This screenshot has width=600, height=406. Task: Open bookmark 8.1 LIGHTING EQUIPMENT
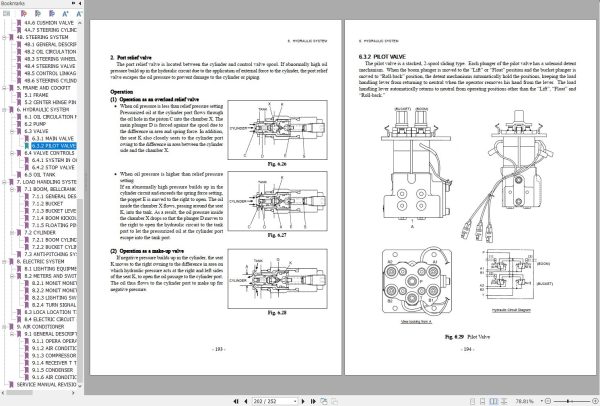pyautogui.click(x=50, y=269)
